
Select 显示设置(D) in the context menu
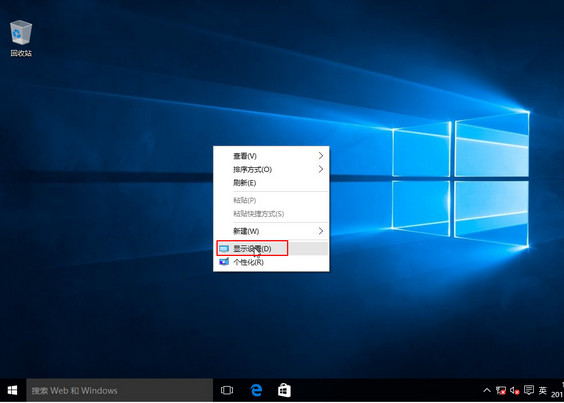pos(271,248)
